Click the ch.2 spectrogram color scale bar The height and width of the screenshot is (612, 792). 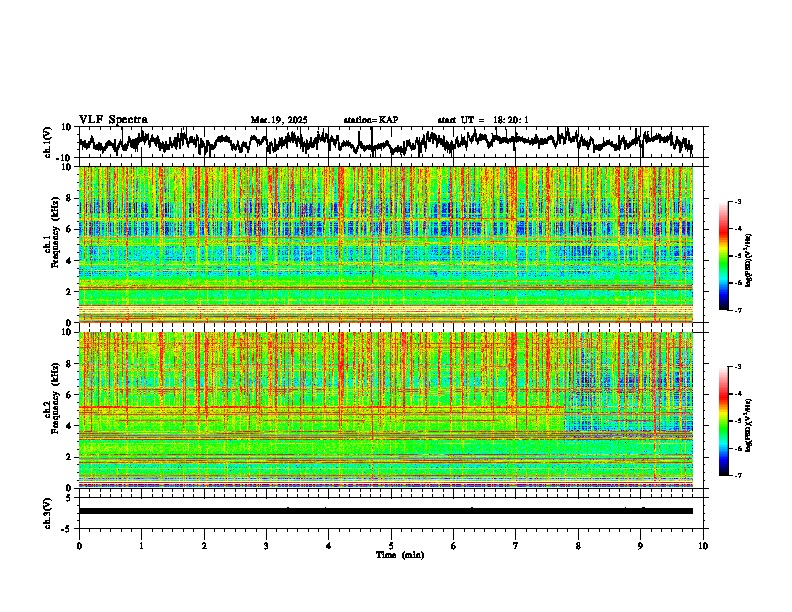click(x=723, y=421)
